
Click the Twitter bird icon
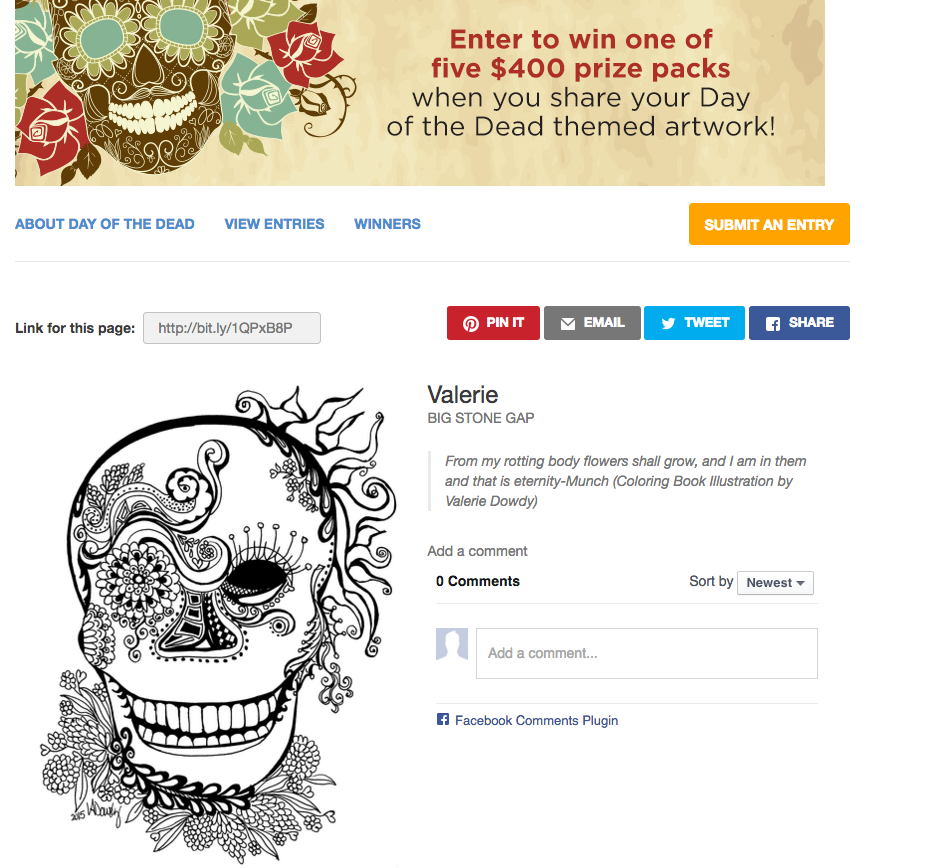tap(668, 324)
